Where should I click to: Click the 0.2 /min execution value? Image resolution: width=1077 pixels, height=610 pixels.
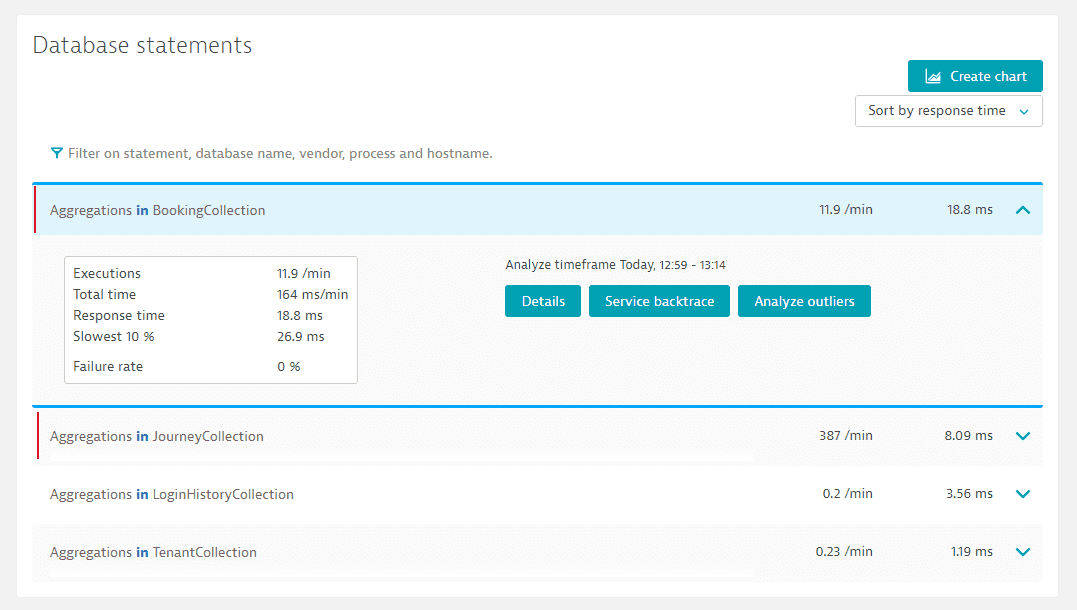848,493
